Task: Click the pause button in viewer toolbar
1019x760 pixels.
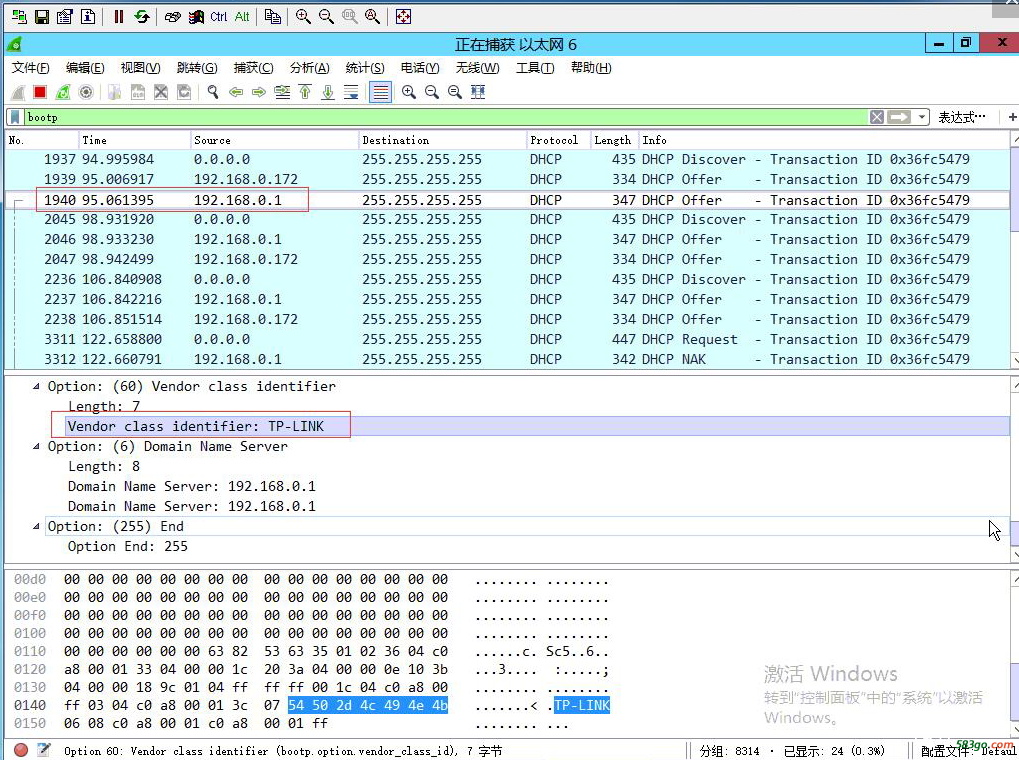Action: (x=118, y=16)
